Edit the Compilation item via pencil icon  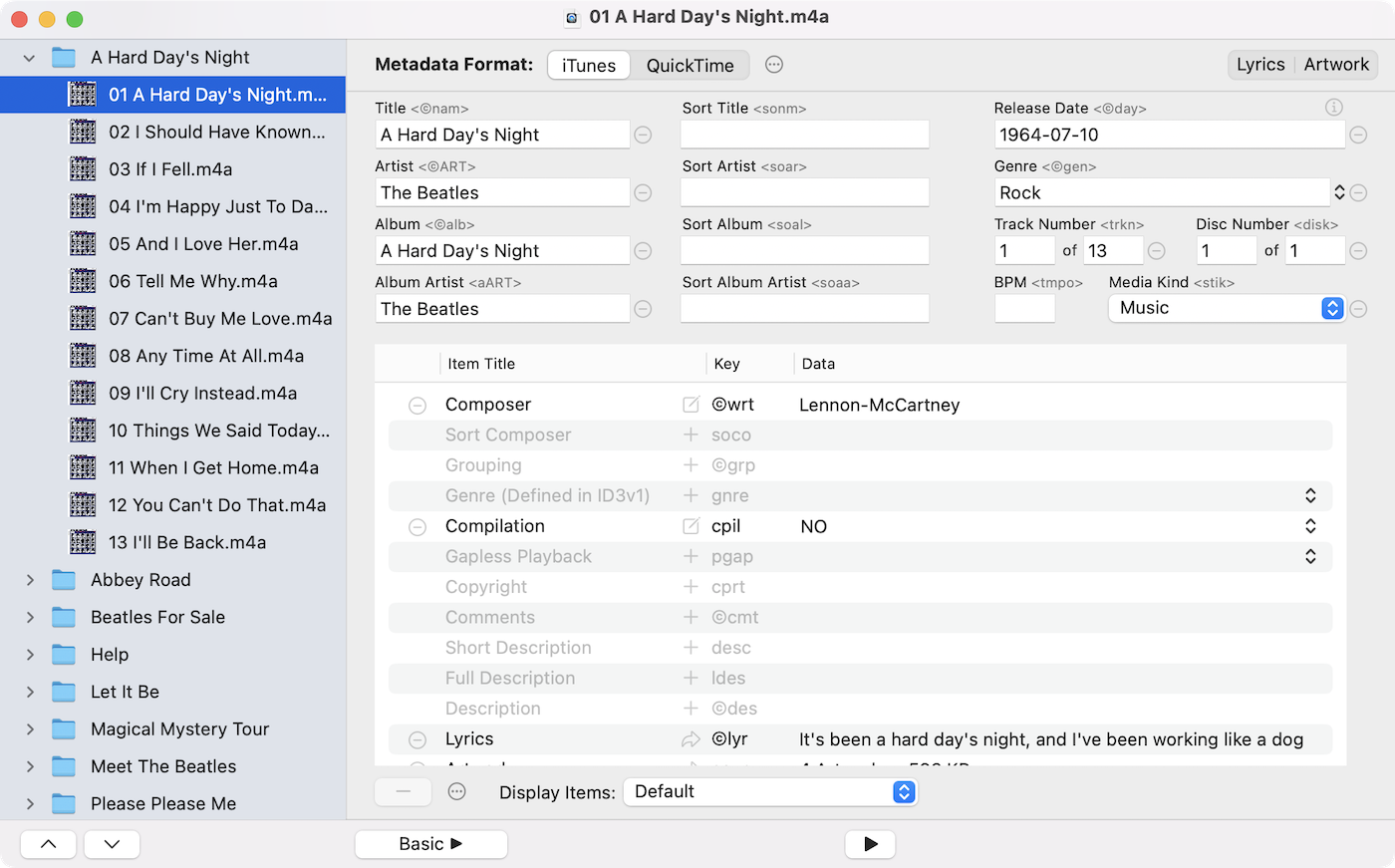pyautogui.click(x=691, y=526)
